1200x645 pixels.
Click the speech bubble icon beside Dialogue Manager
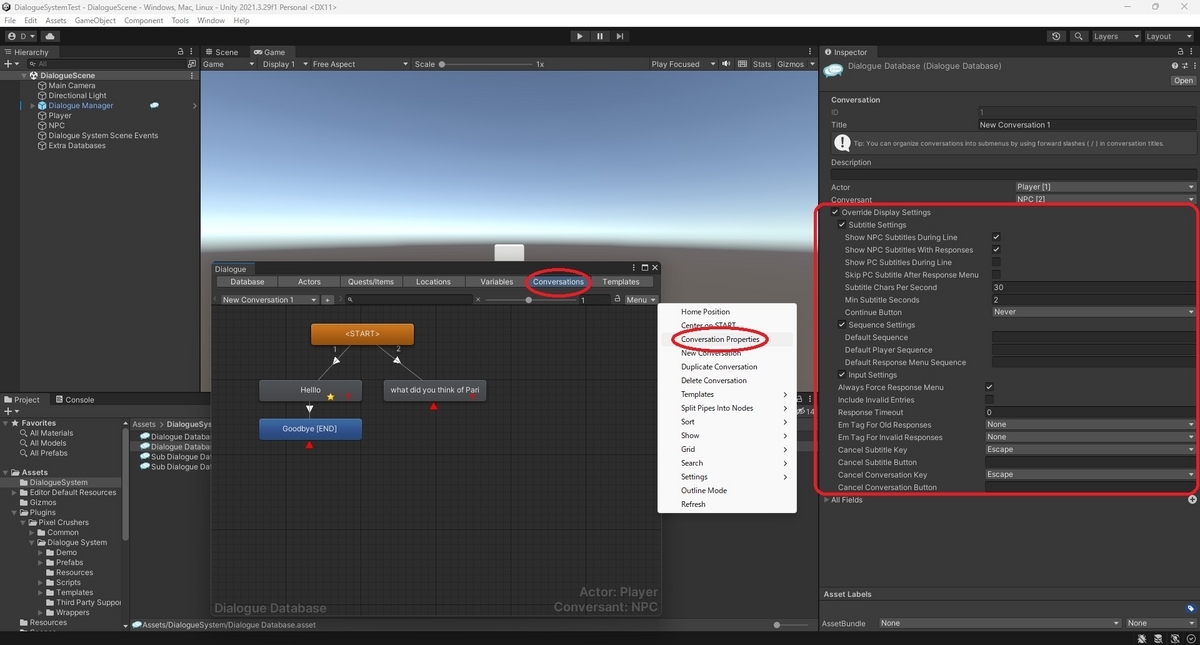tap(155, 105)
